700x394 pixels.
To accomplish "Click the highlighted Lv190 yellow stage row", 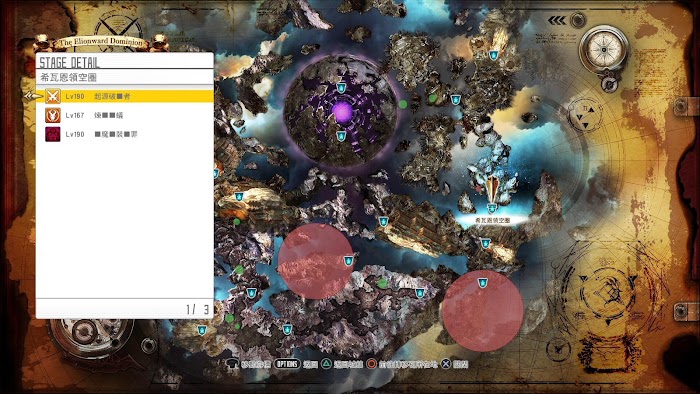I will pyautogui.click(x=125, y=96).
